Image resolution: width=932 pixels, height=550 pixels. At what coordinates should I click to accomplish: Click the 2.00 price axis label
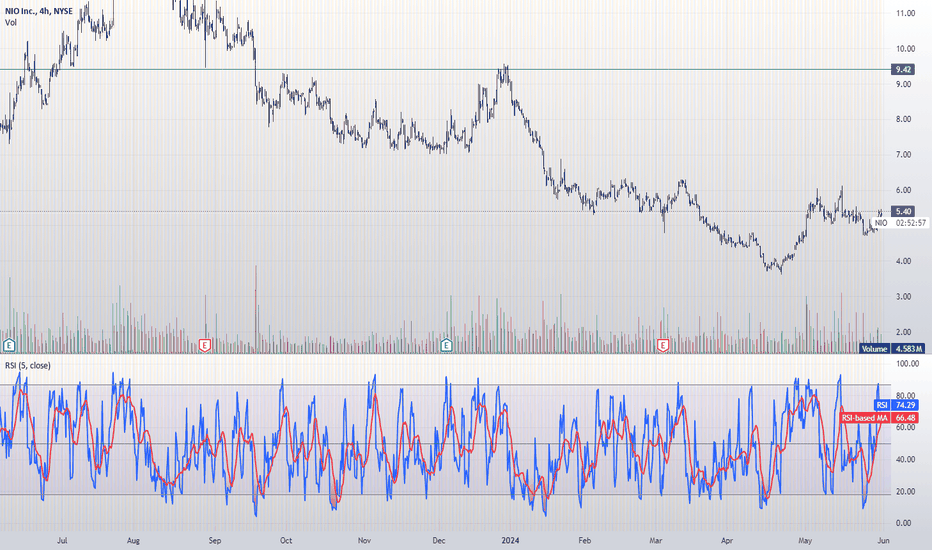(x=903, y=332)
